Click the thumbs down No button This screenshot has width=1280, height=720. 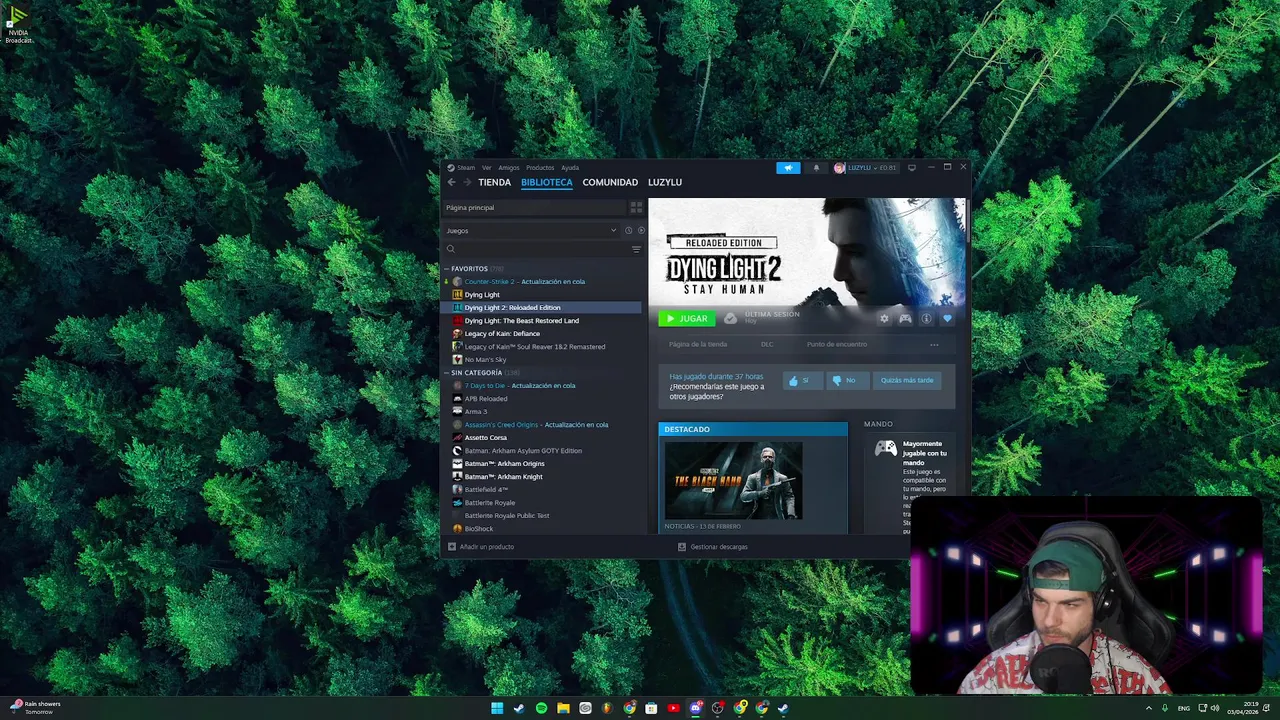point(846,380)
